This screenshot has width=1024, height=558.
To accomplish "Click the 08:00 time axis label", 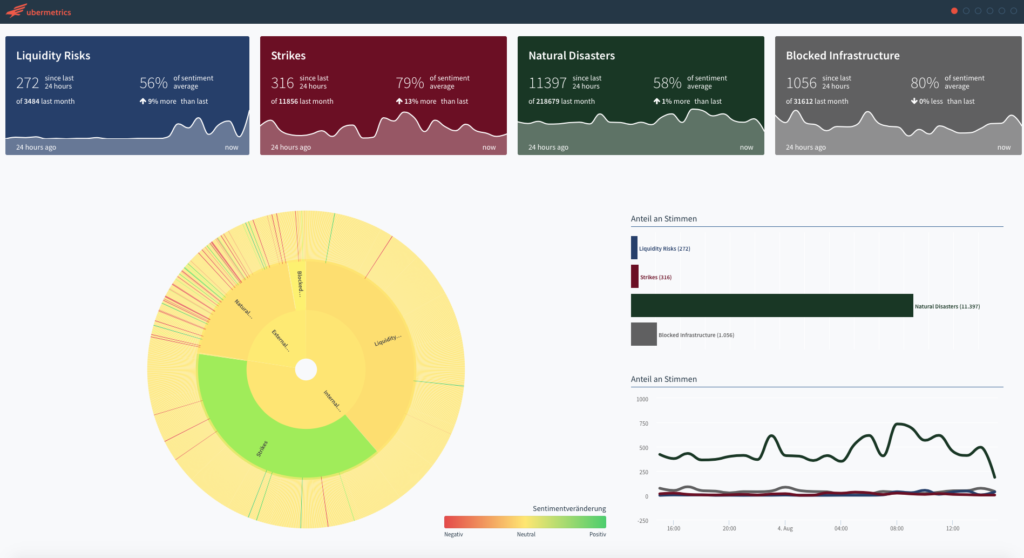I will click(x=897, y=528).
